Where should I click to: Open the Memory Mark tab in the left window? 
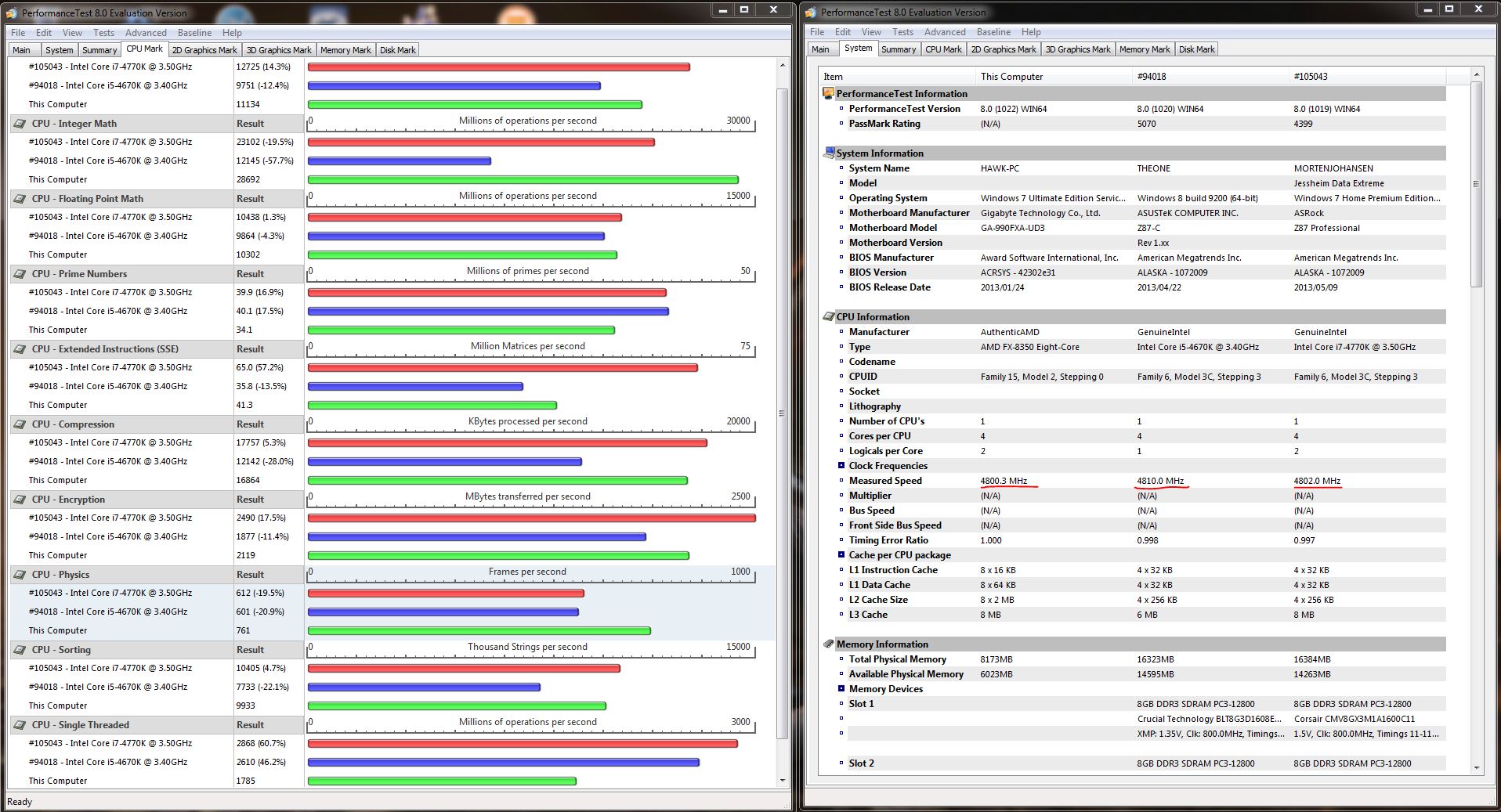pos(345,50)
